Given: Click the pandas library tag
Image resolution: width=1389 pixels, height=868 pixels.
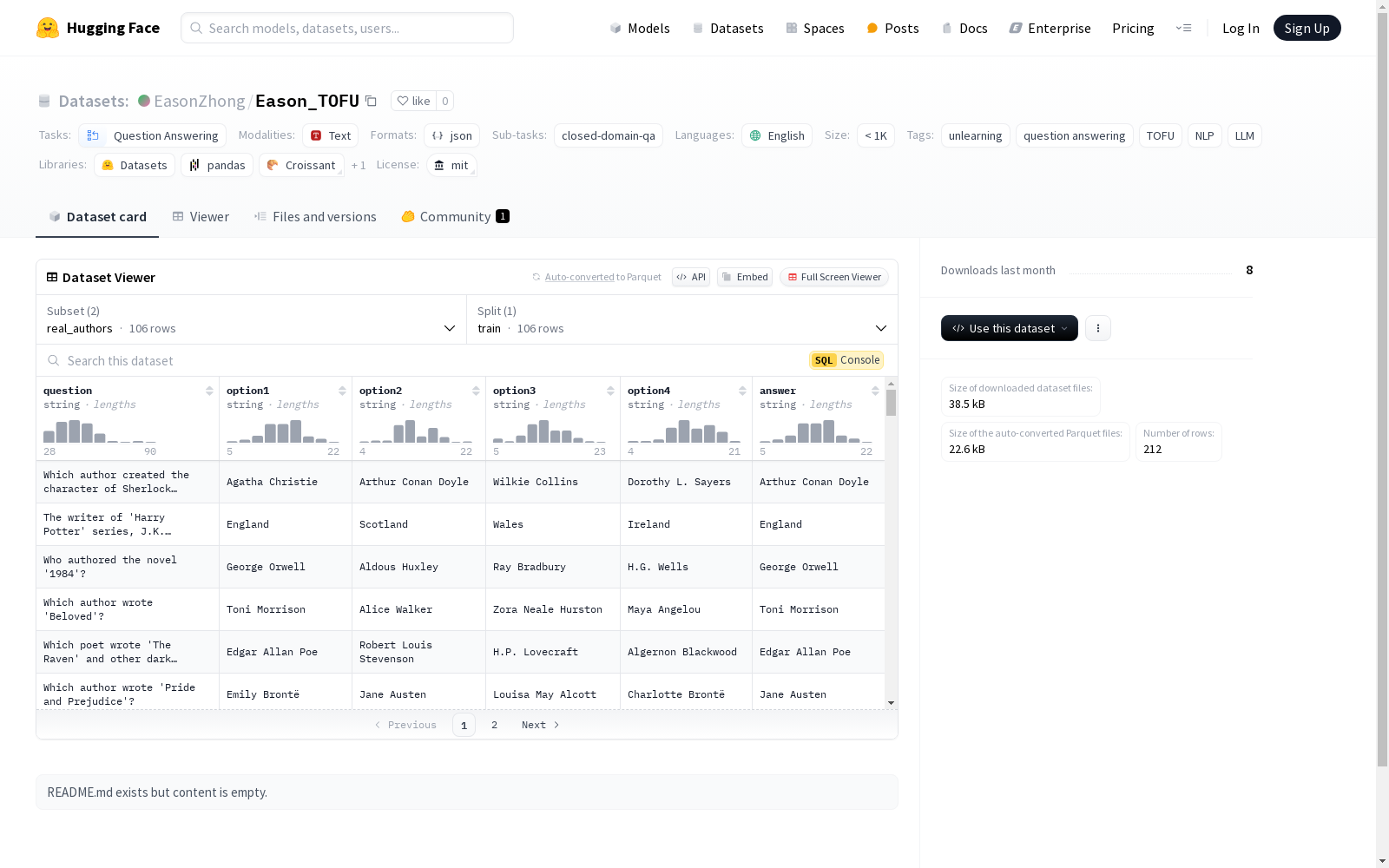Looking at the screenshot, I should tap(217, 165).
